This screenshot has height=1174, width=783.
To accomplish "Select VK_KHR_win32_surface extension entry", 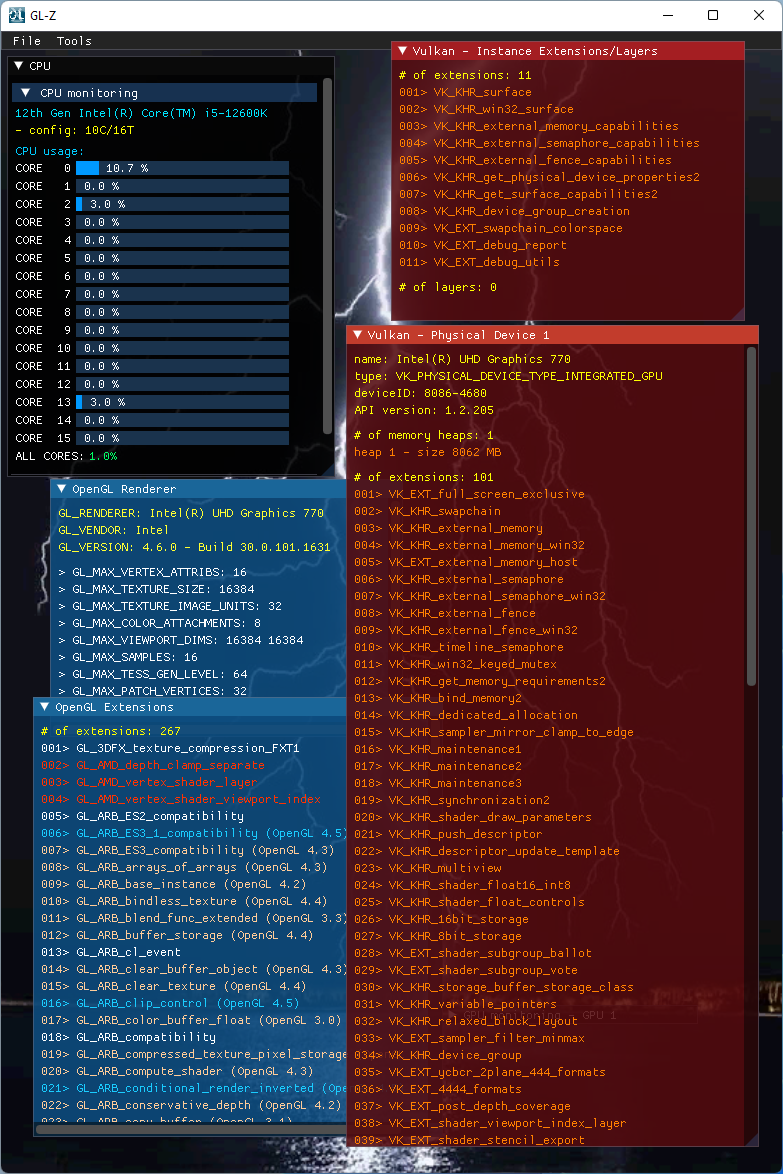I will [486, 109].
